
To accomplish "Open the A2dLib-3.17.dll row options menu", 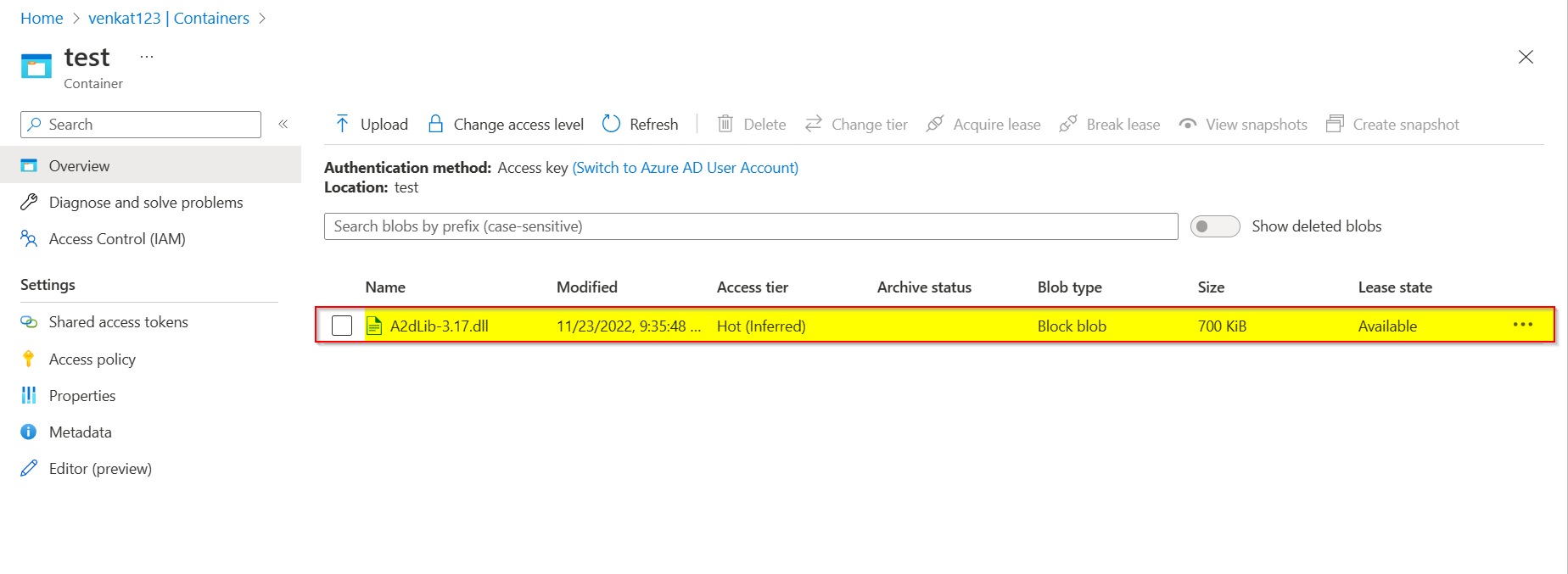I will click(x=1522, y=325).
